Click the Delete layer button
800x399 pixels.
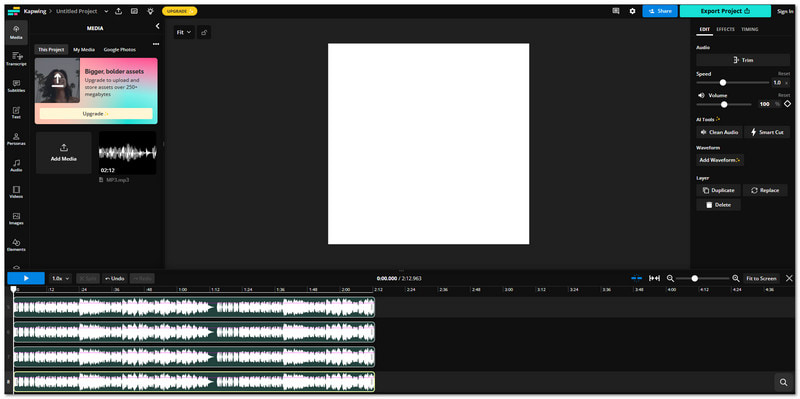tap(718, 205)
